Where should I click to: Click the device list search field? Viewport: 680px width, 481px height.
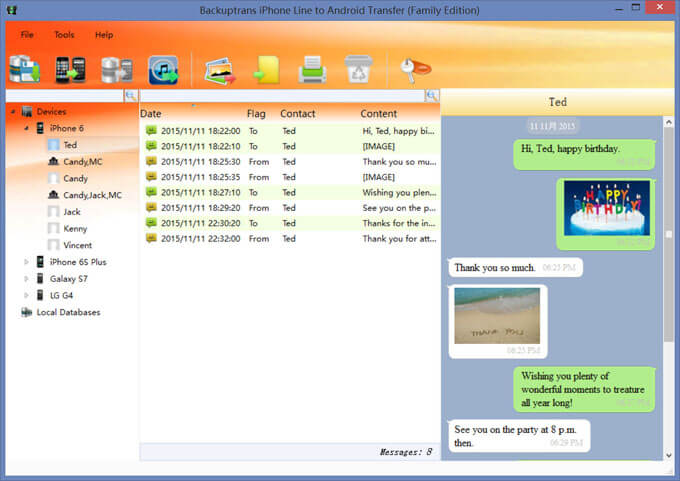coord(65,95)
